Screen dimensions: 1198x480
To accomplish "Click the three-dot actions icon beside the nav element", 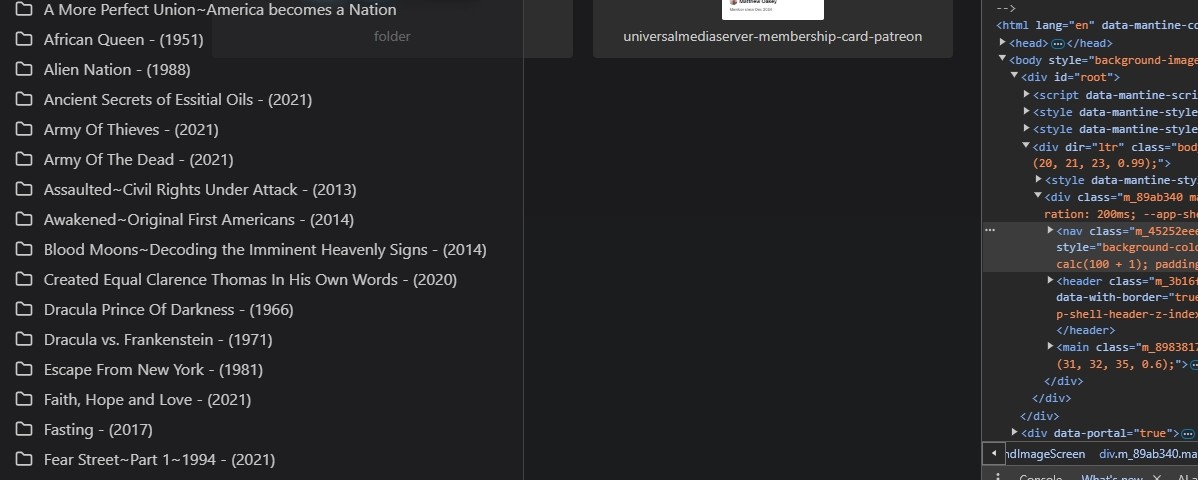I will (x=990, y=230).
